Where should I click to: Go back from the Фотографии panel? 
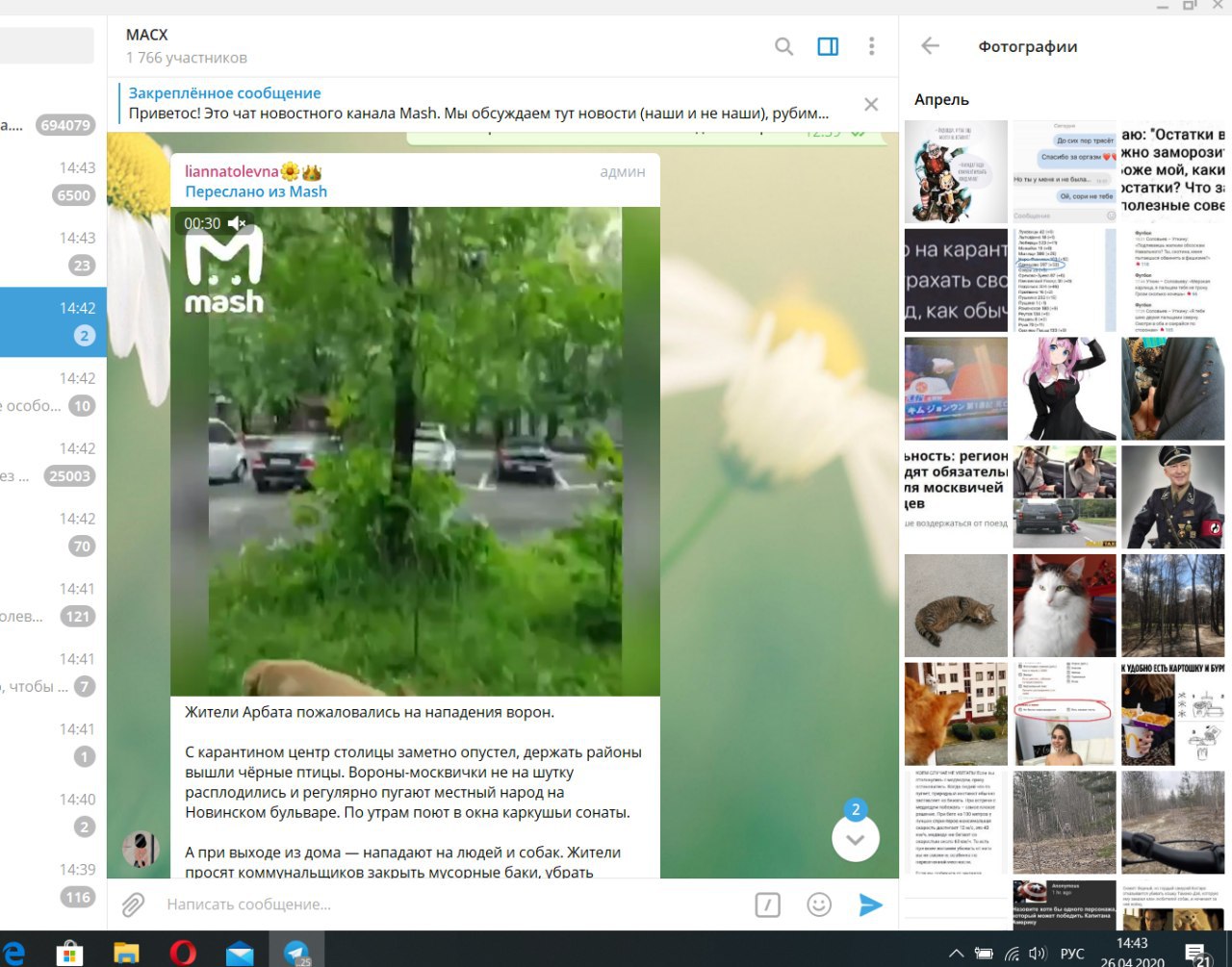[930, 46]
